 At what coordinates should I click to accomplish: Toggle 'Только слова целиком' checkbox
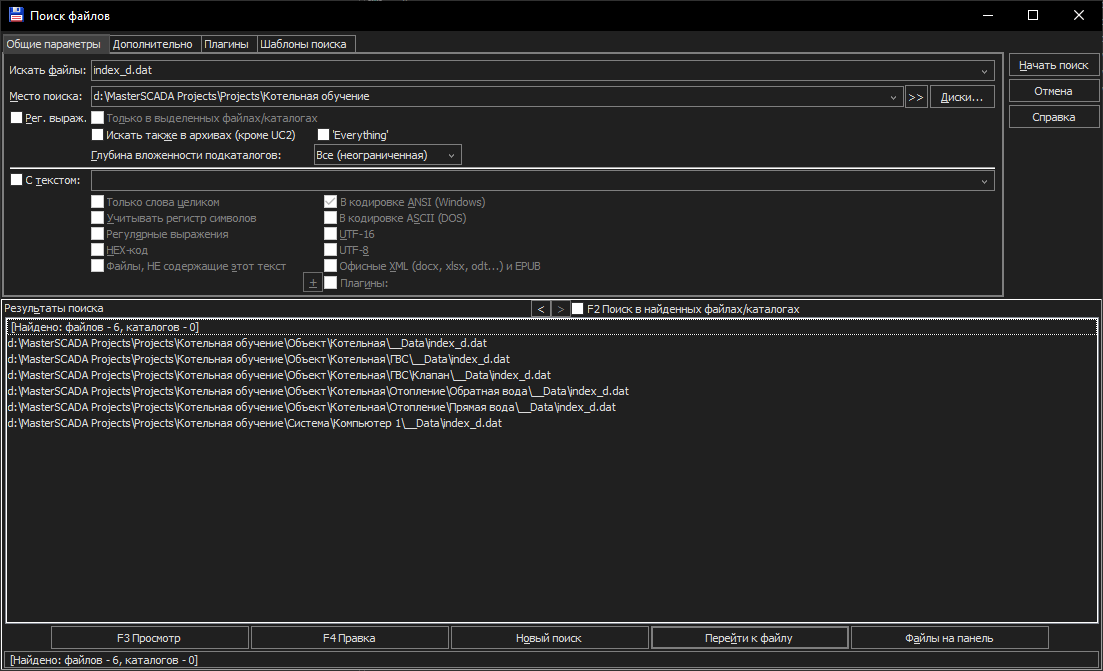pyautogui.click(x=97, y=202)
